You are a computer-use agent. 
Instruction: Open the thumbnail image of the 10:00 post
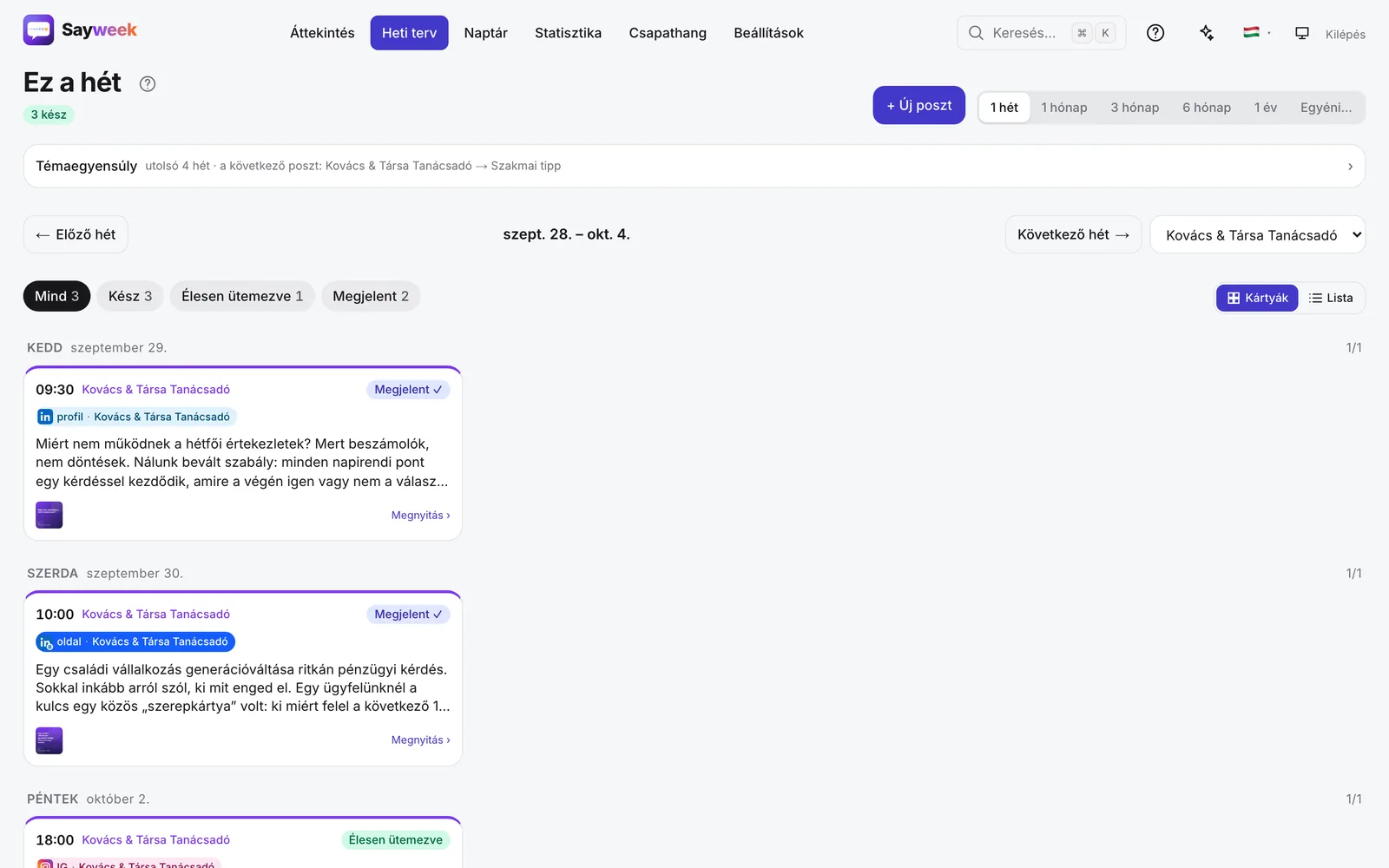click(x=49, y=740)
